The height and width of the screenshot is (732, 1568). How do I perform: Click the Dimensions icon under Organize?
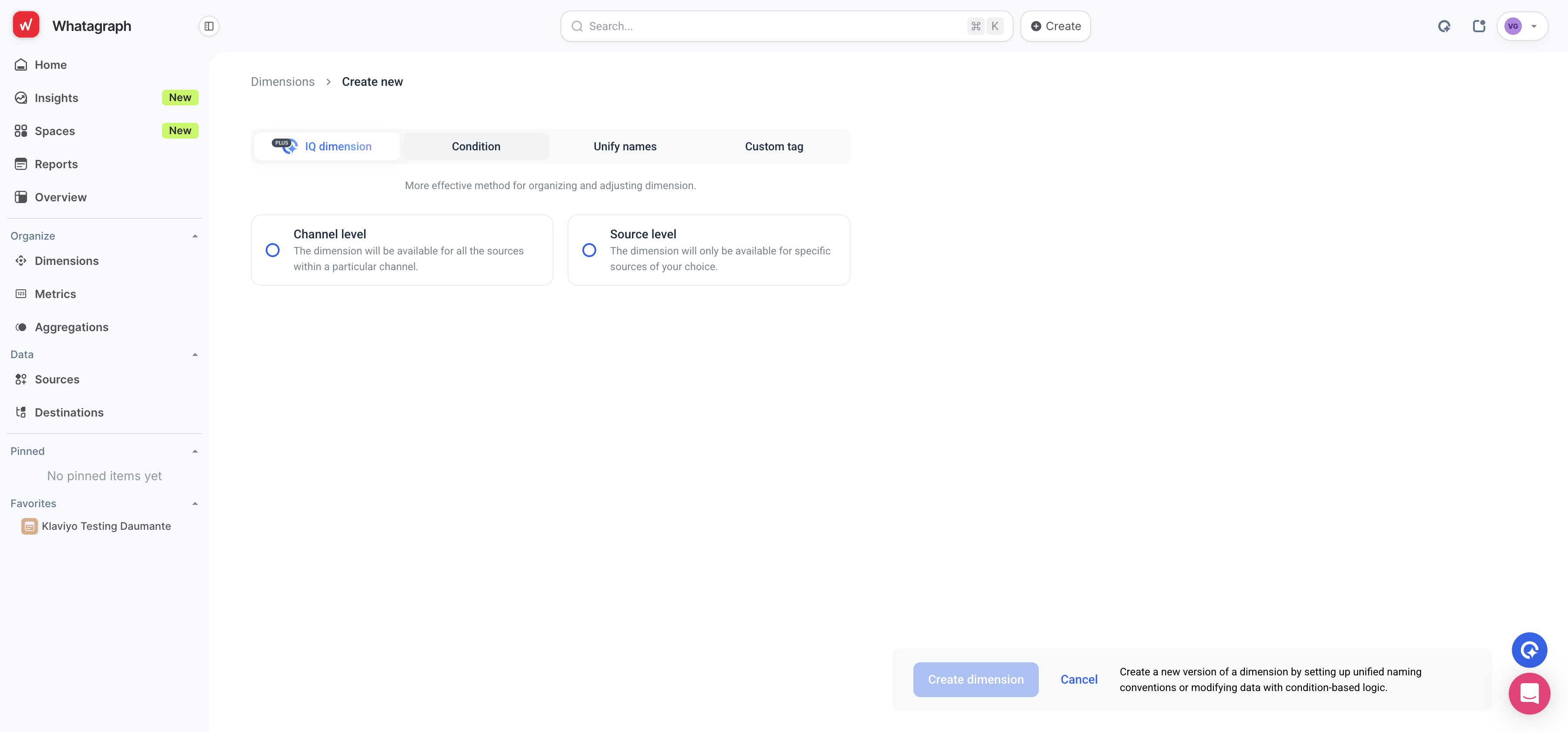[x=21, y=261]
